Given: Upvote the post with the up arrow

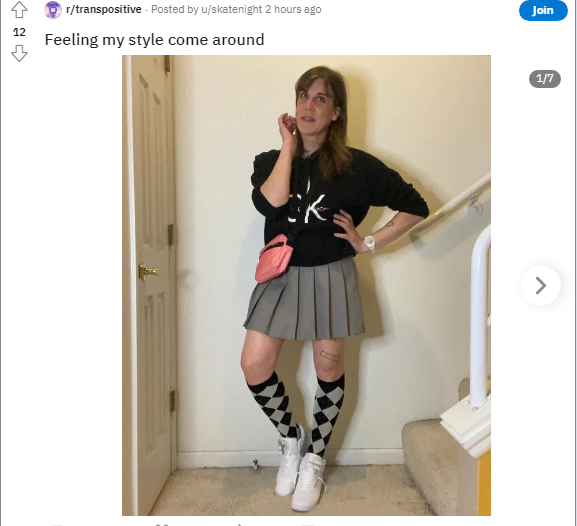Looking at the screenshot, I should click(x=19, y=10).
